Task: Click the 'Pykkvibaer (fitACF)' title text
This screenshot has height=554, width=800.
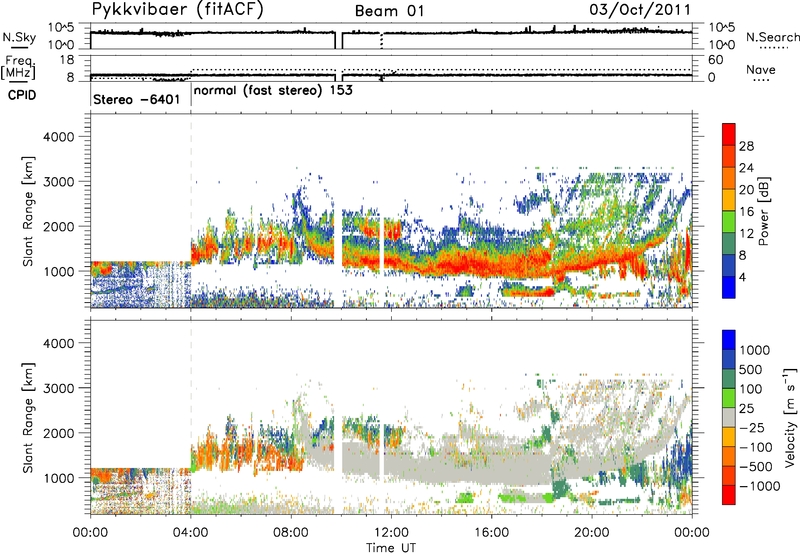Action: coord(178,9)
